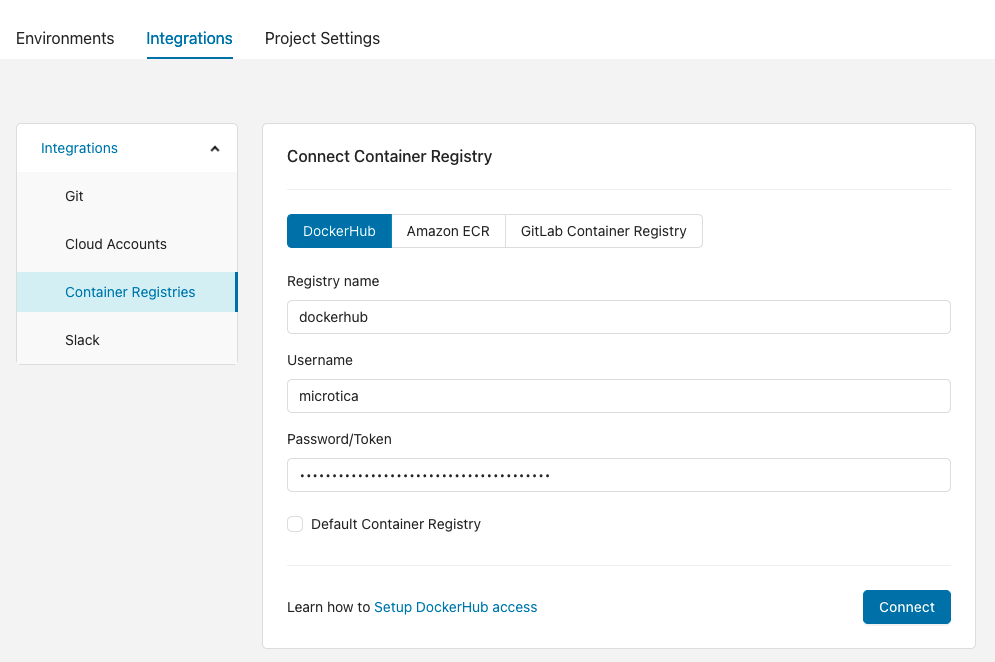Switch to GitLab Container Registry type
995x662 pixels.
pyautogui.click(x=603, y=231)
